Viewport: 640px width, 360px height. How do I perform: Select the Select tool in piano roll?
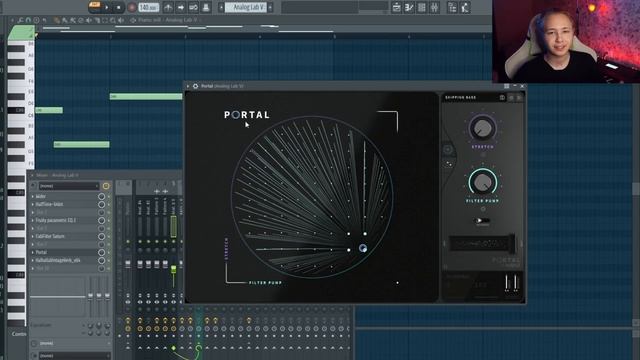click(x=105, y=20)
